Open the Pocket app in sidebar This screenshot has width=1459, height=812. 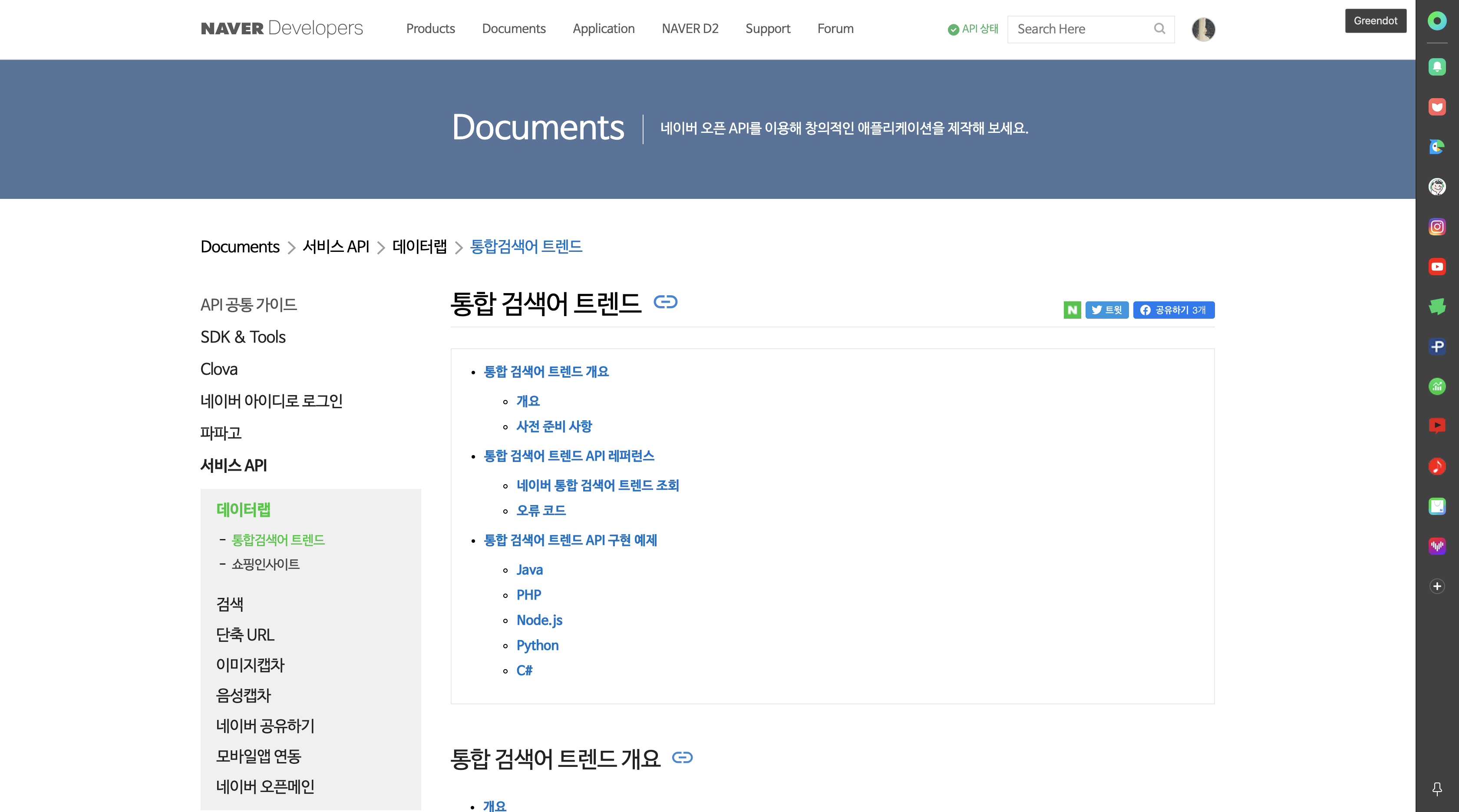pyautogui.click(x=1436, y=107)
